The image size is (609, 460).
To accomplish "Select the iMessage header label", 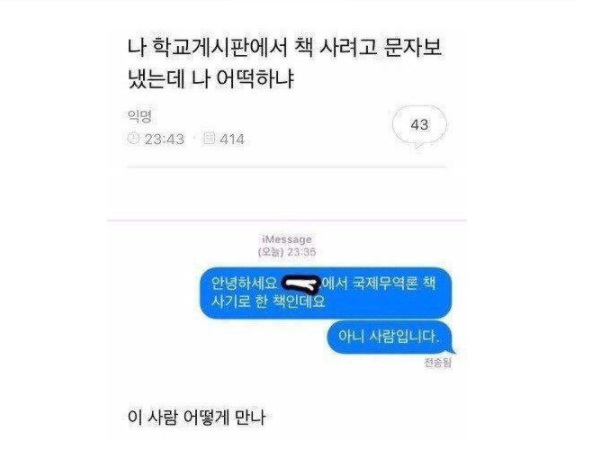I will click(x=287, y=239).
